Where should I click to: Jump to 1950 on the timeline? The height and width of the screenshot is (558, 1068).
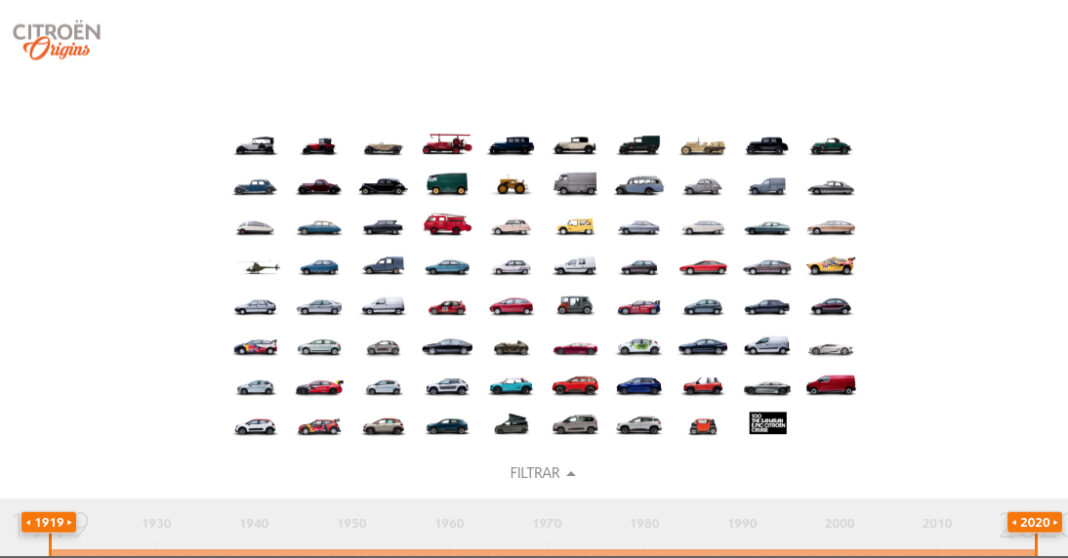[351, 523]
